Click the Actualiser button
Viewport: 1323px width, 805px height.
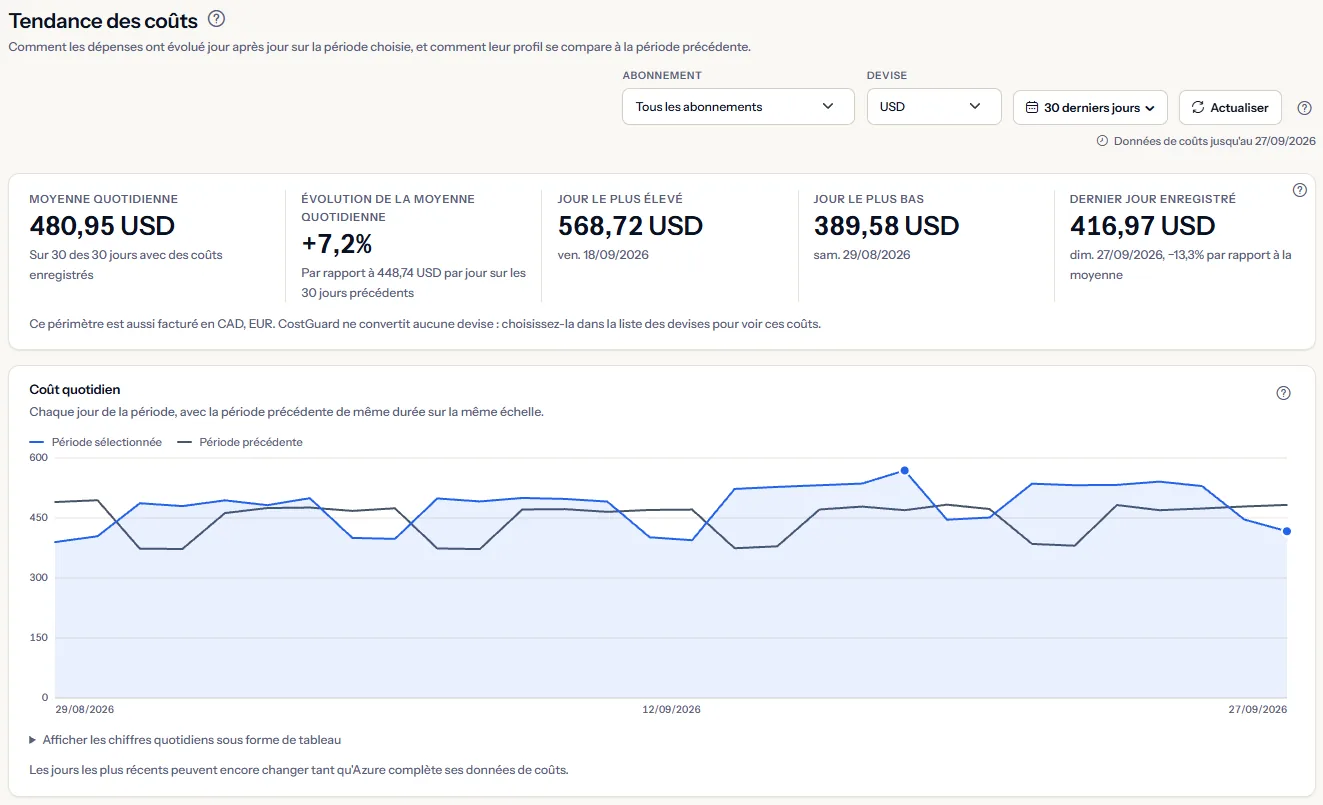pos(1230,107)
